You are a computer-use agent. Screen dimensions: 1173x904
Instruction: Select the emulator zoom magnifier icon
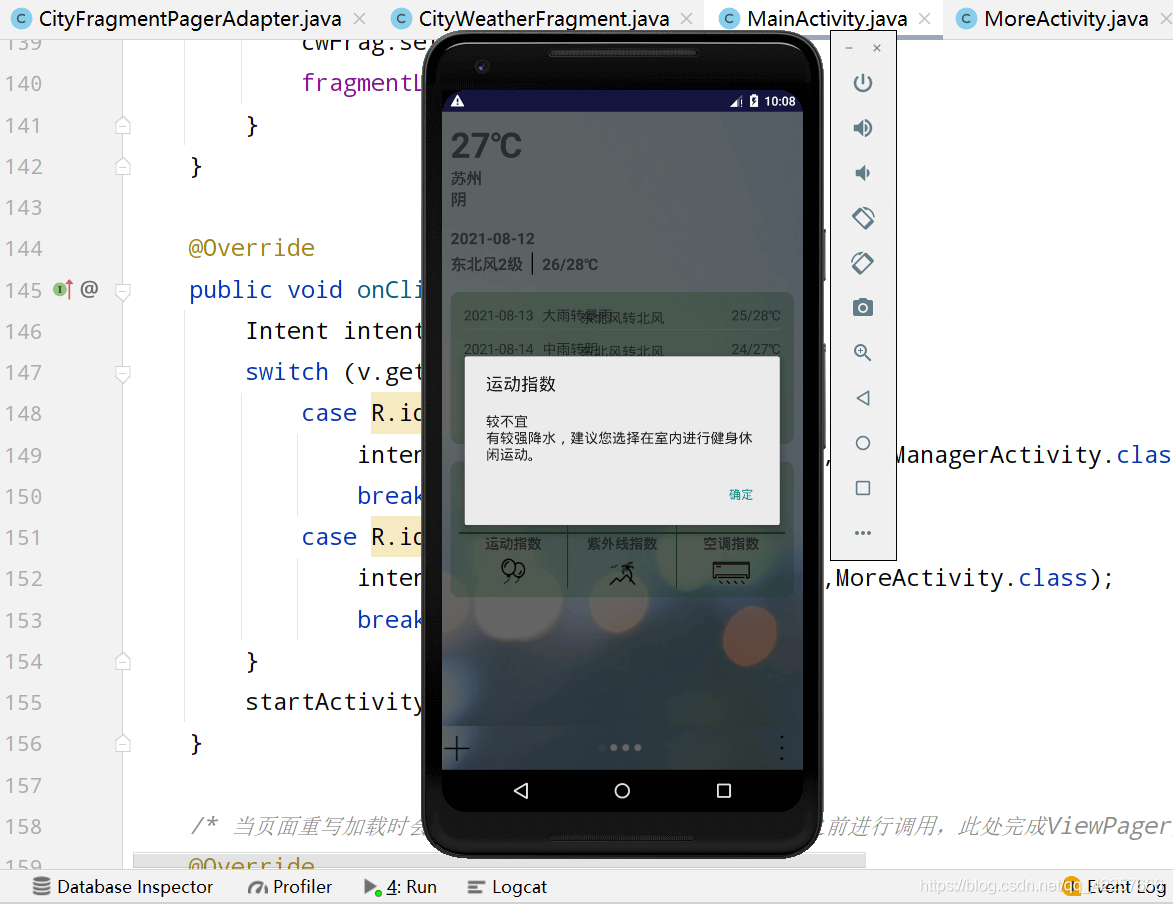863,352
